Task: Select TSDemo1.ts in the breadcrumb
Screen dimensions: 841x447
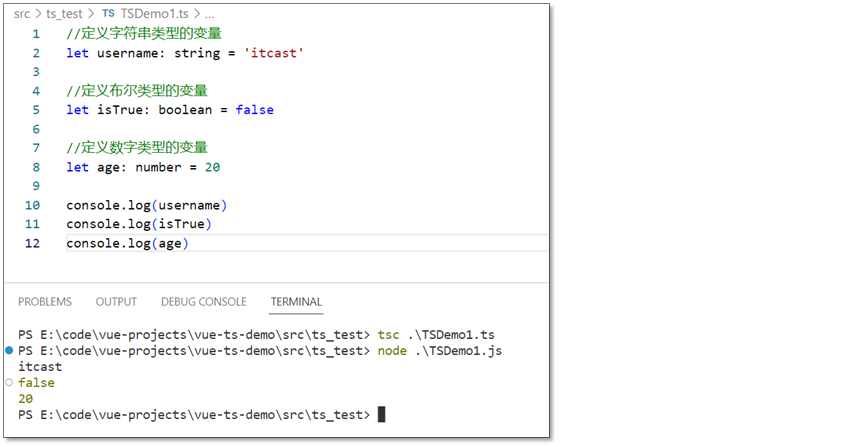Action: pos(153,14)
